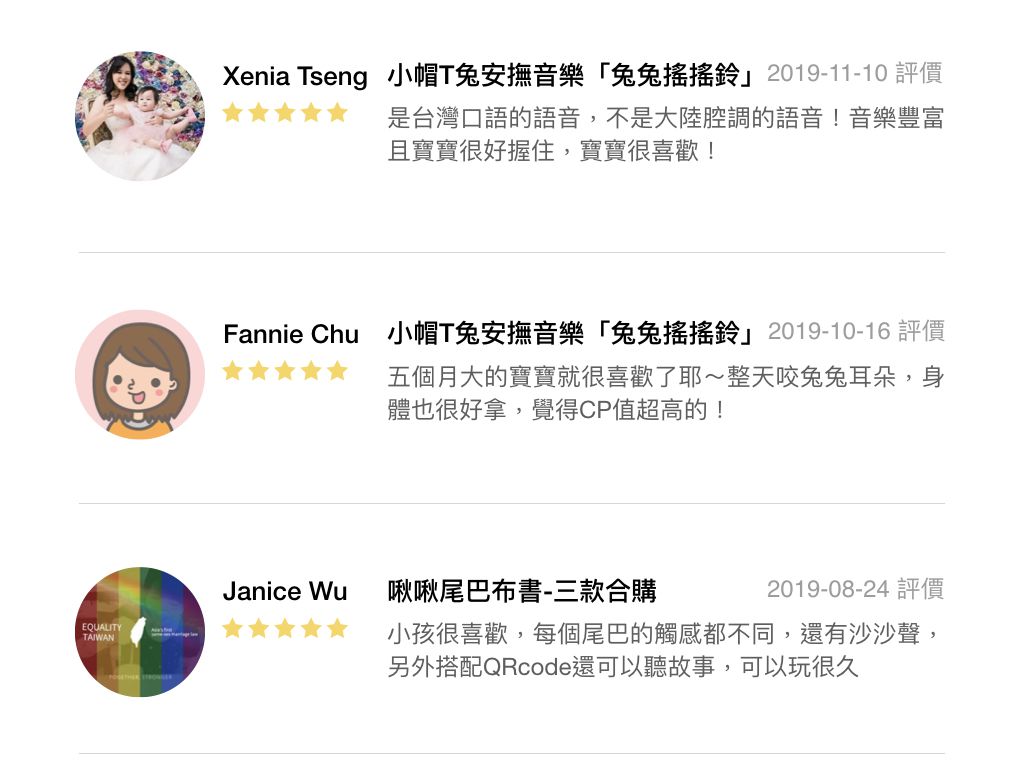The width and height of the screenshot is (1024, 768).
Task: Open Xenia Tseng's 小帽T兔安撫音樂「兔兔搖搖鈴」product title
Action: pos(571,75)
